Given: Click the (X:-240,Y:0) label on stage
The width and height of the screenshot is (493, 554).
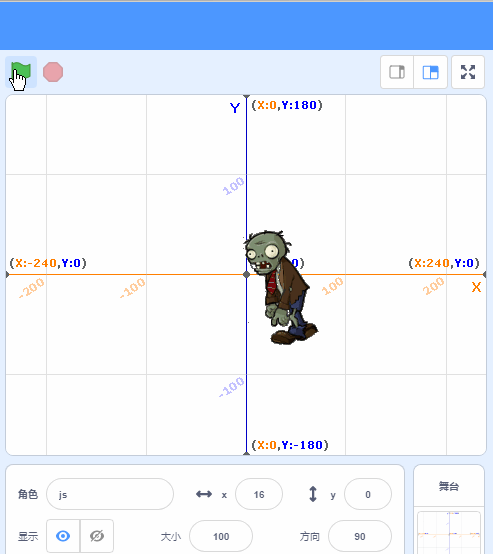Looking at the screenshot, I should [48, 263].
